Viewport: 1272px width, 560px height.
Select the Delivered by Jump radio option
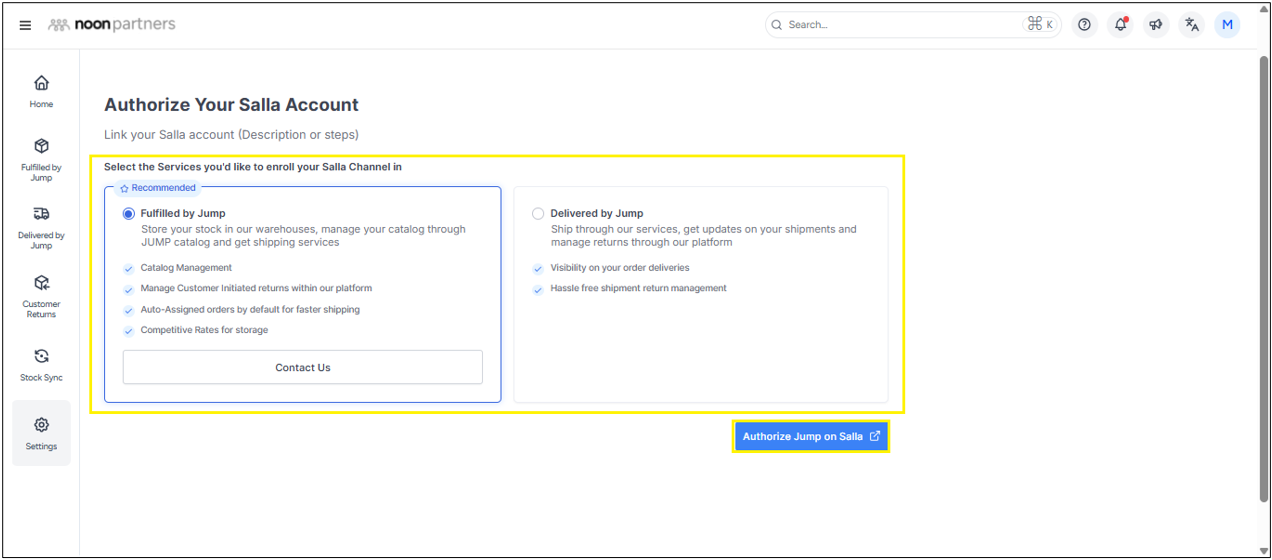pos(538,214)
